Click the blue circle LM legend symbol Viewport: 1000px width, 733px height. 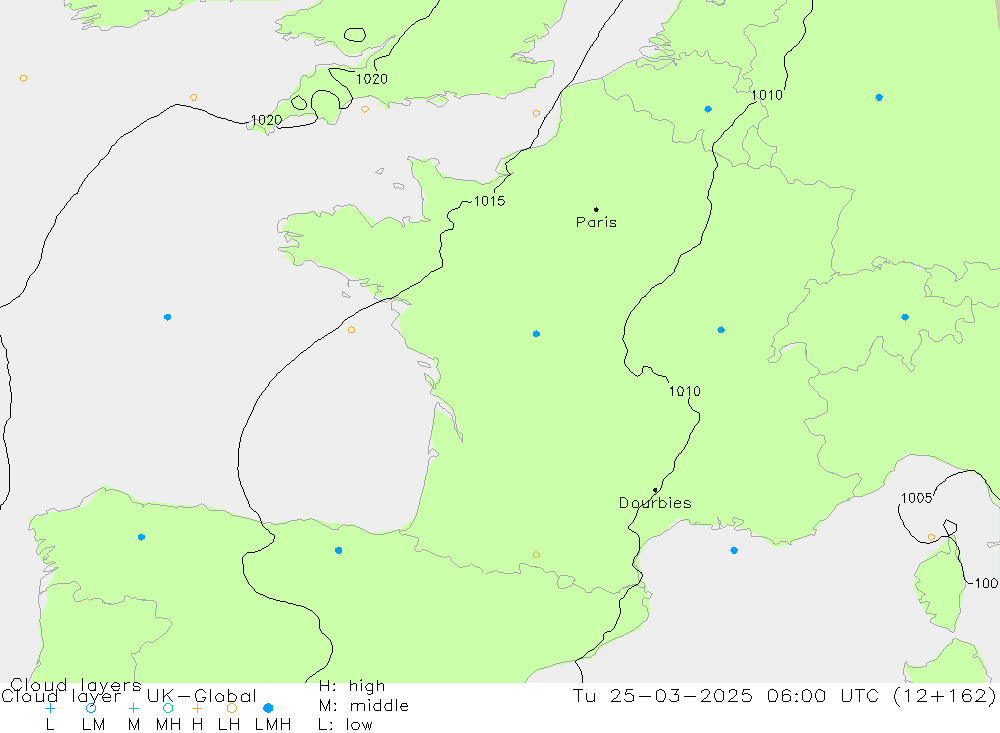point(91,708)
